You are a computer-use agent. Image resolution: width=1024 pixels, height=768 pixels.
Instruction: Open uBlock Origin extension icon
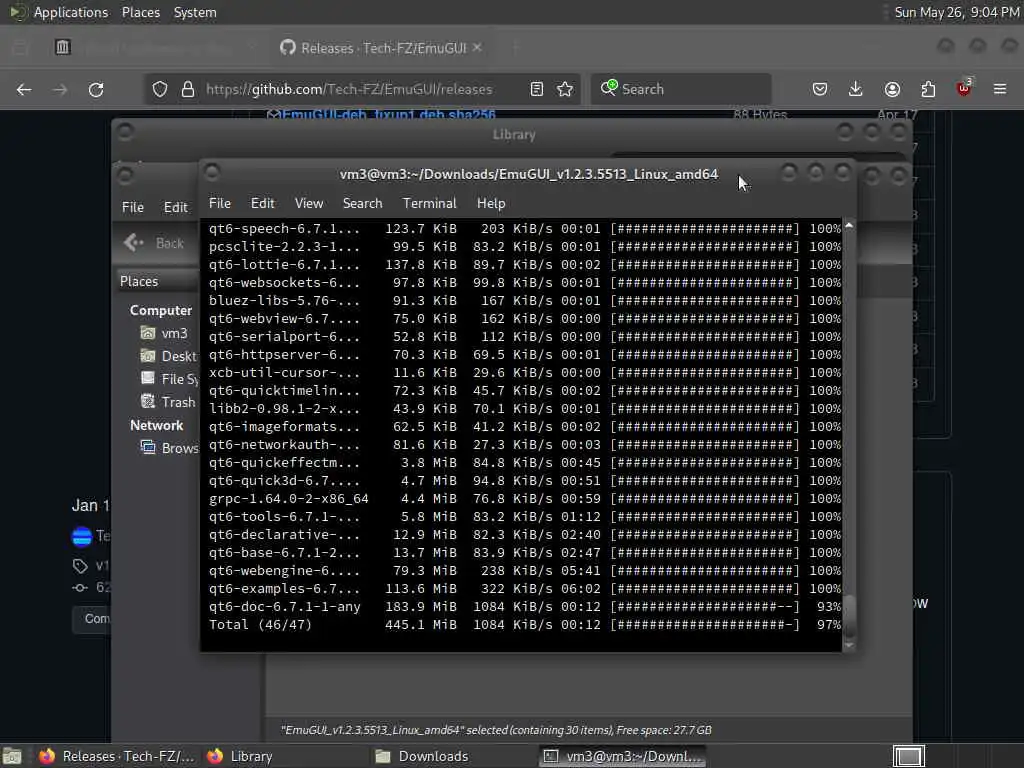pos(964,88)
